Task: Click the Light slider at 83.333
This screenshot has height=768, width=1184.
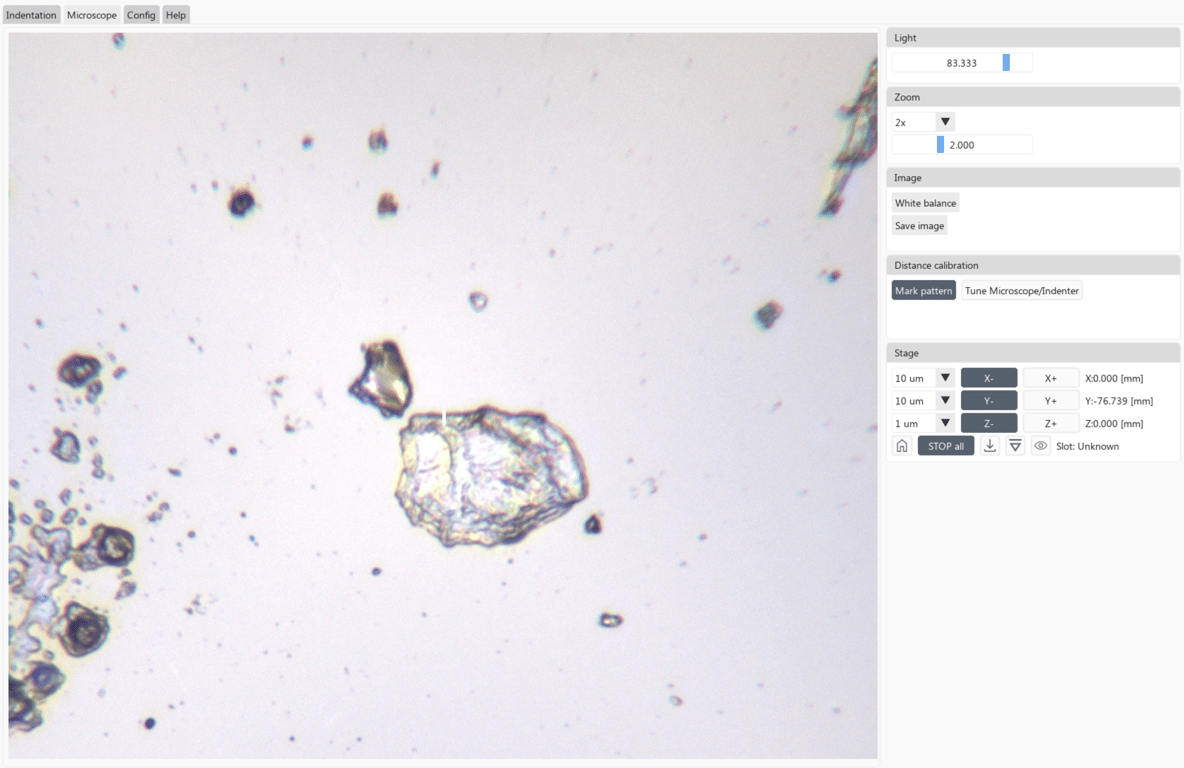Action: pos(962,63)
